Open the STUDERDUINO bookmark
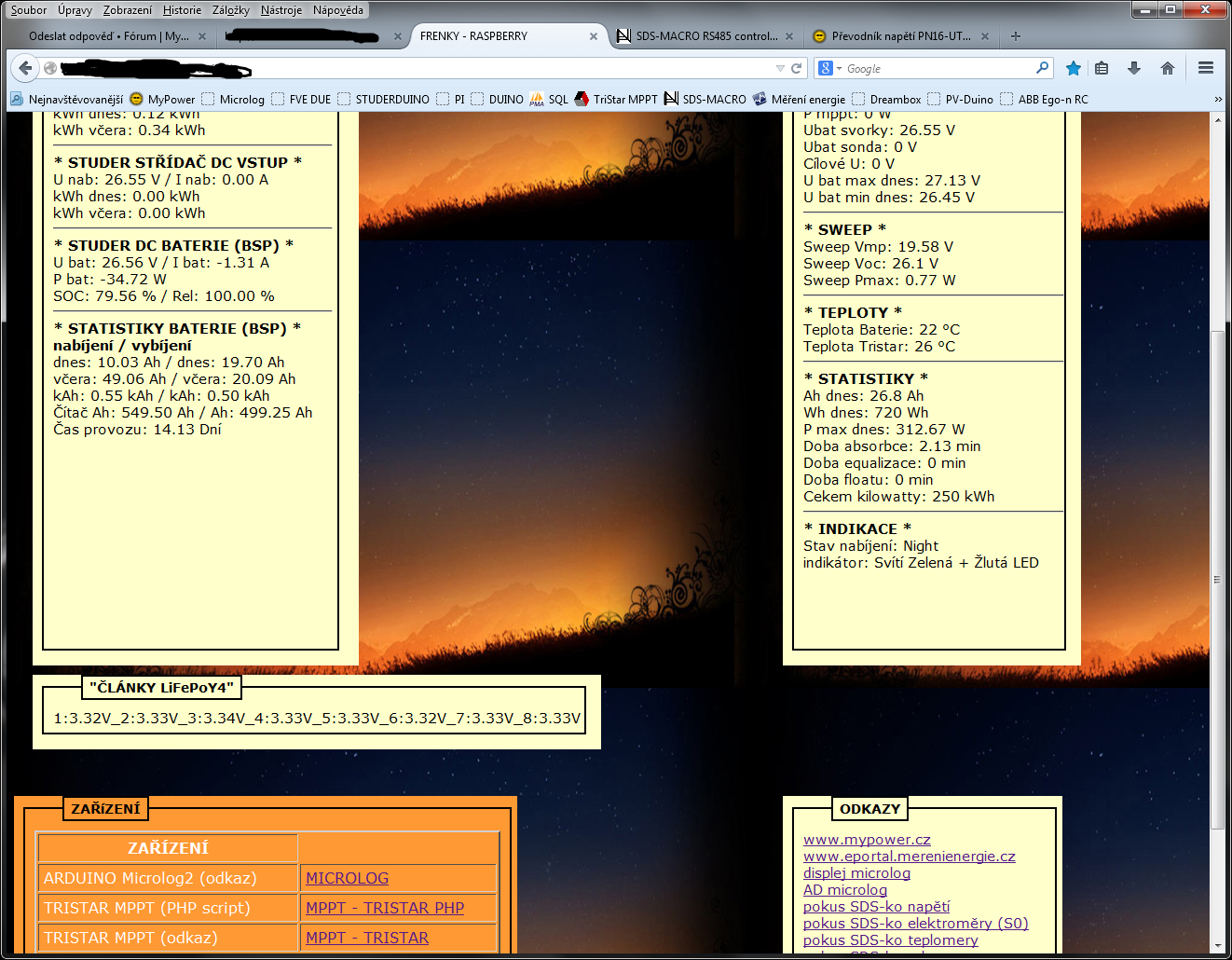 [383, 99]
